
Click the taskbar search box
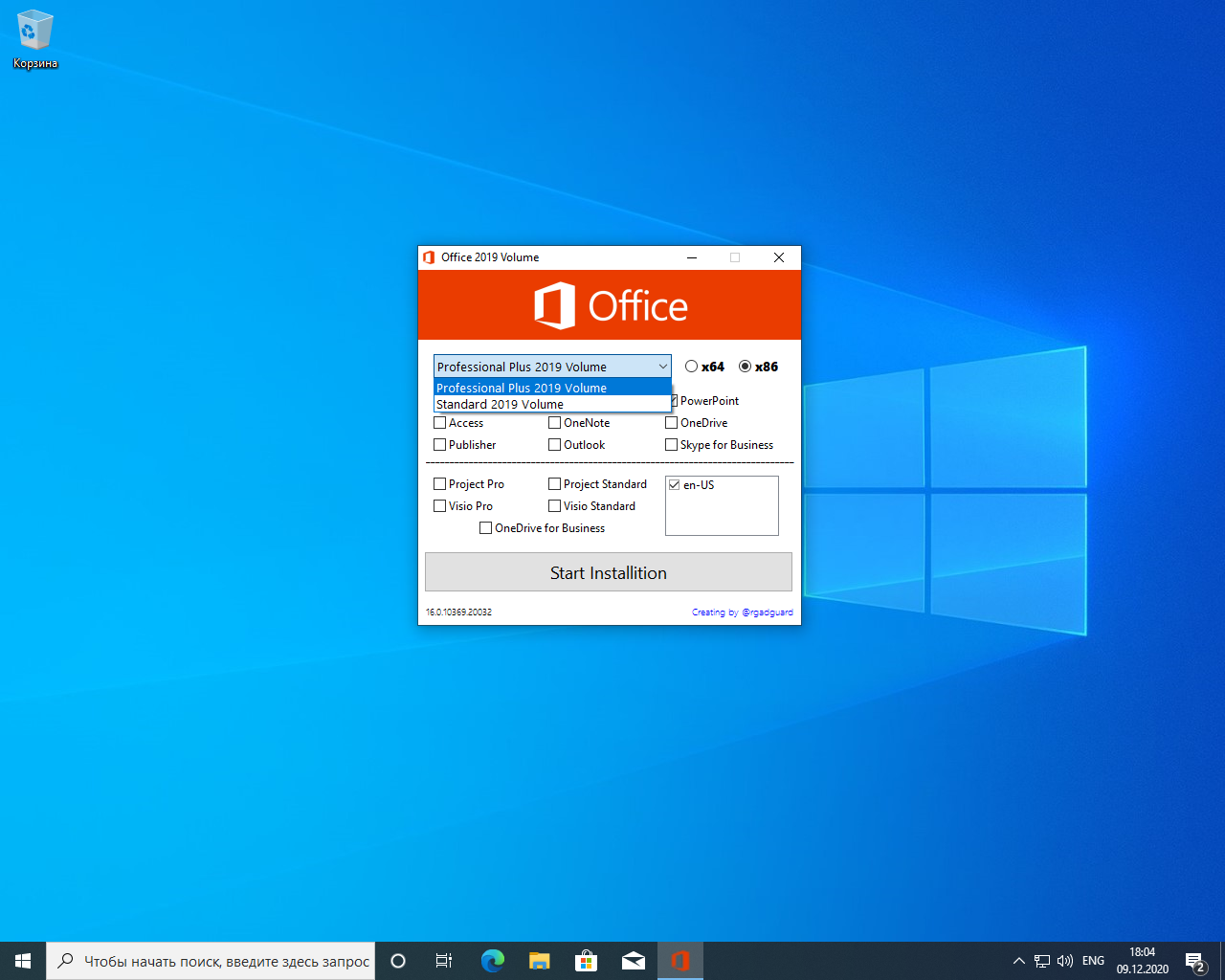[x=211, y=961]
